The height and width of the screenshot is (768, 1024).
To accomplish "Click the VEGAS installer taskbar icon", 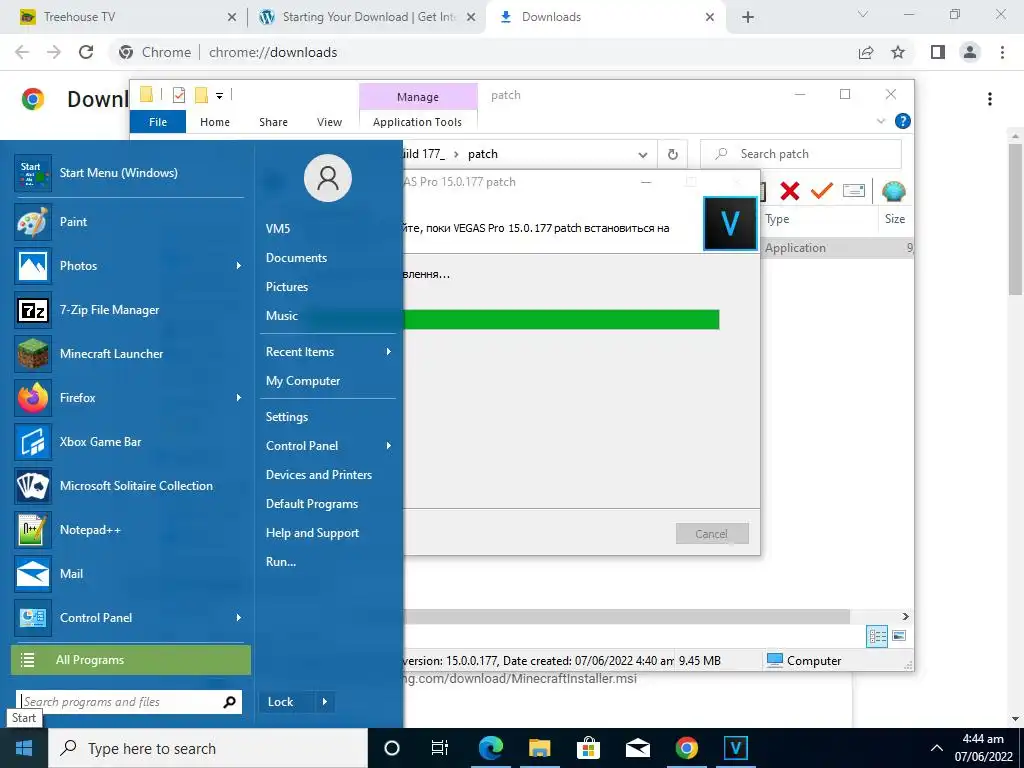I will [735, 748].
